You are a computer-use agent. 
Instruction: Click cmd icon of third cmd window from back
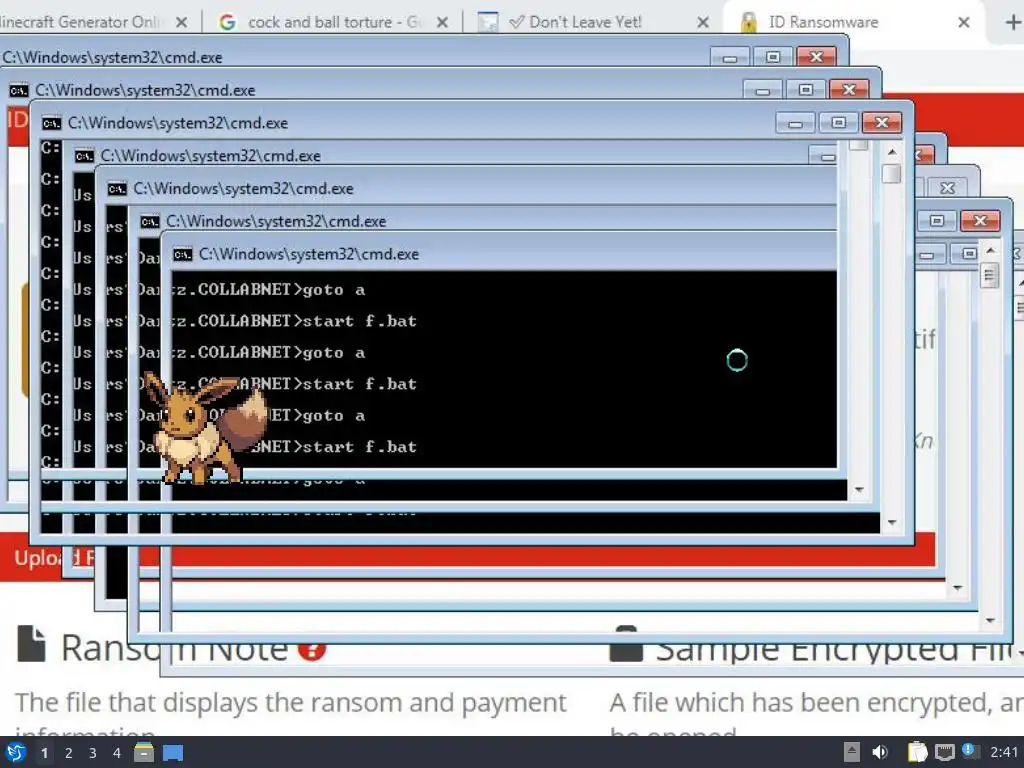point(51,123)
